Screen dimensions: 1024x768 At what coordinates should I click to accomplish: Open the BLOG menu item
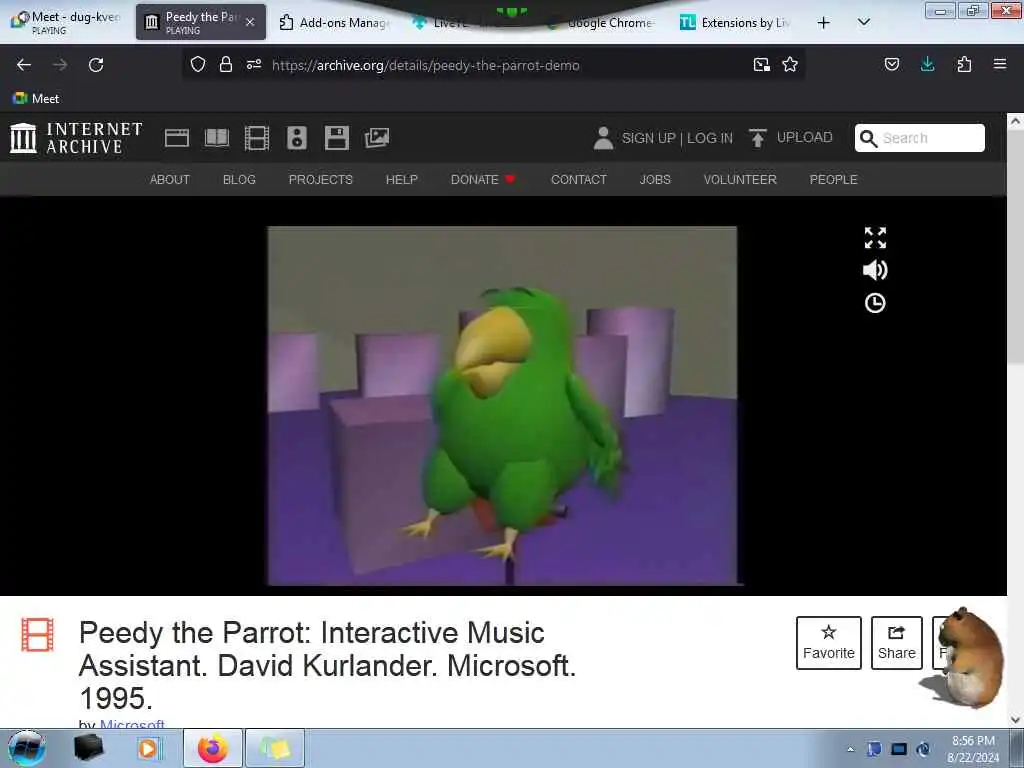click(239, 180)
